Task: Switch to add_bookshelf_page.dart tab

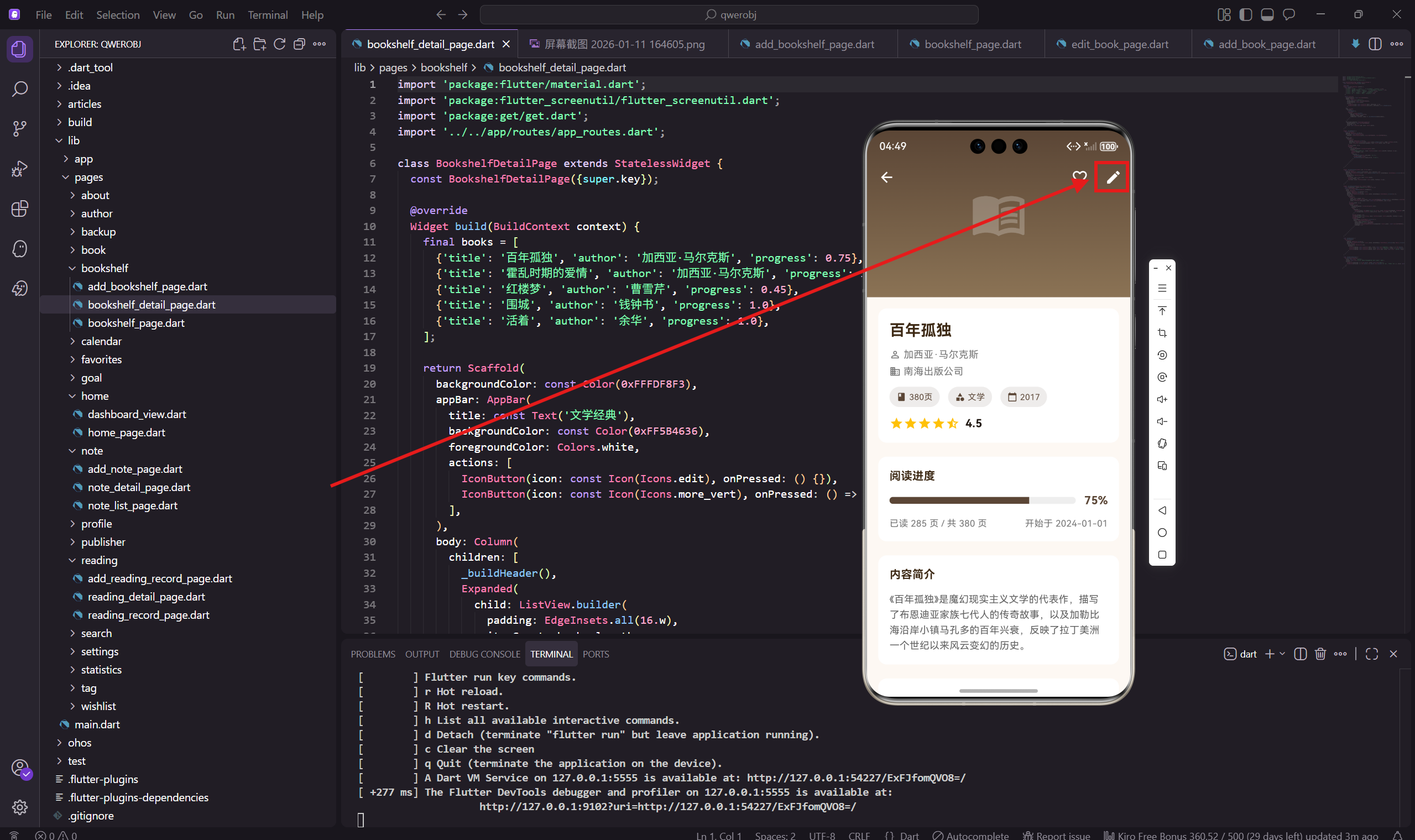Action: pos(812,44)
